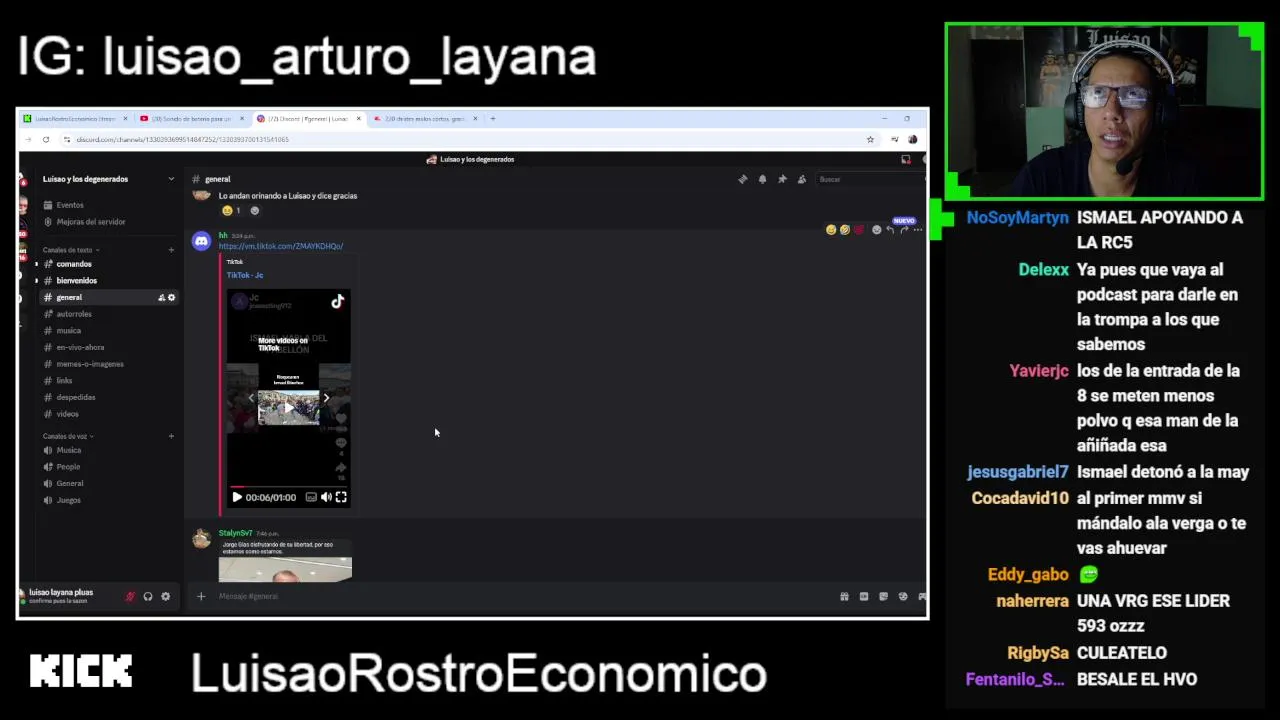The image size is (1280, 720).
Task: Click video progress bar in TikTok embed
Action: (x=289, y=487)
